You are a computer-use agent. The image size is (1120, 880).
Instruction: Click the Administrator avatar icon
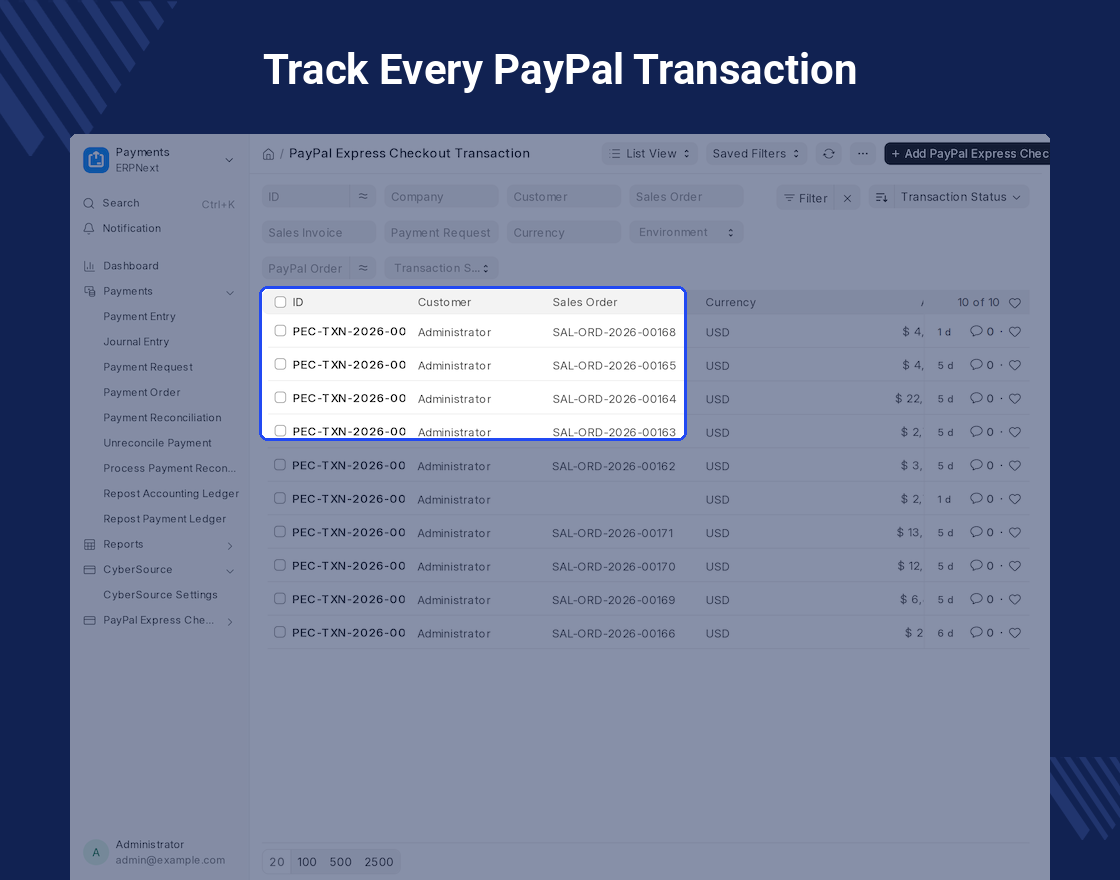click(x=96, y=852)
